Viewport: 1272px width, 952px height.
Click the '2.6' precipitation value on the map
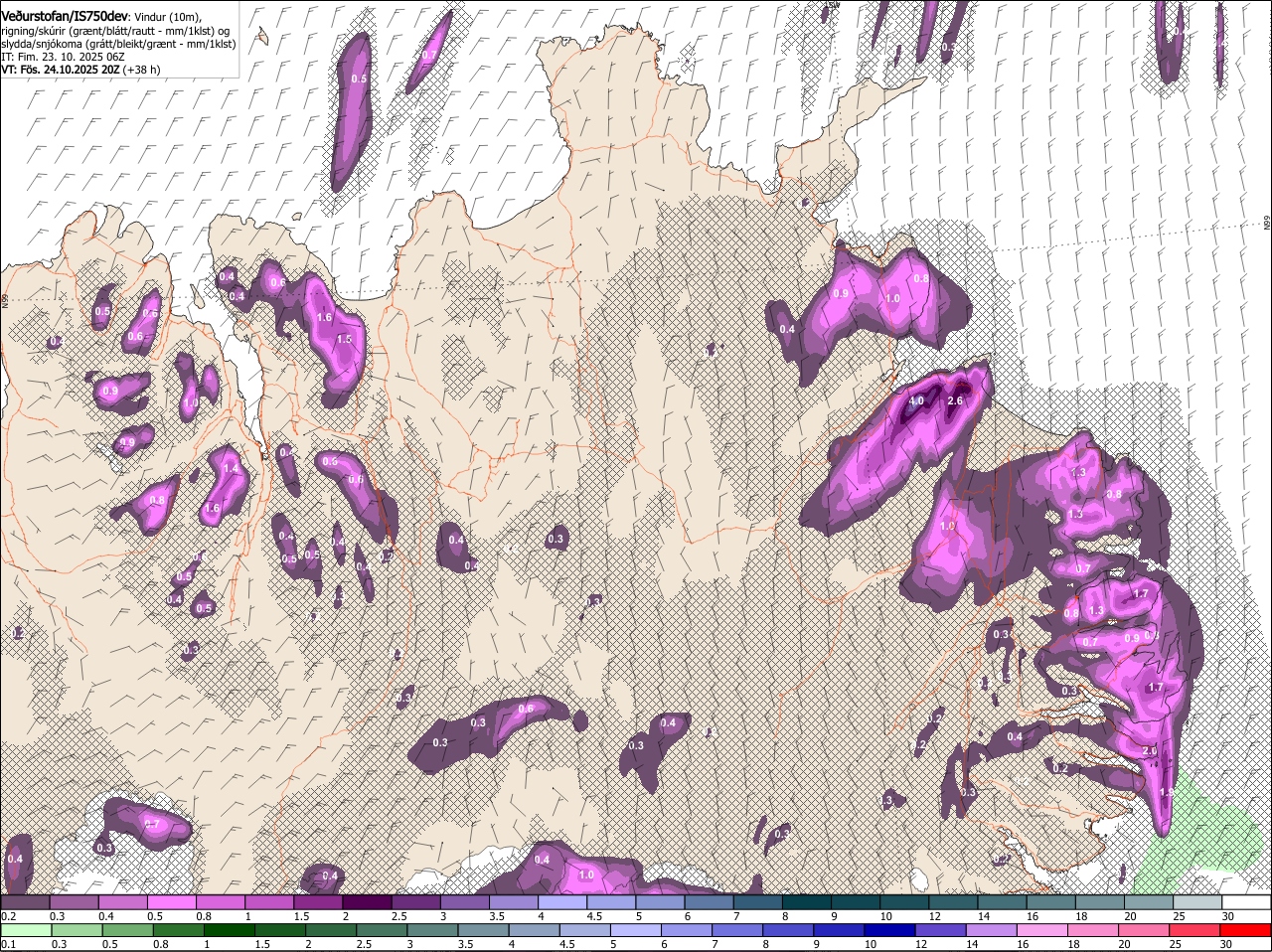[x=955, y=400]
